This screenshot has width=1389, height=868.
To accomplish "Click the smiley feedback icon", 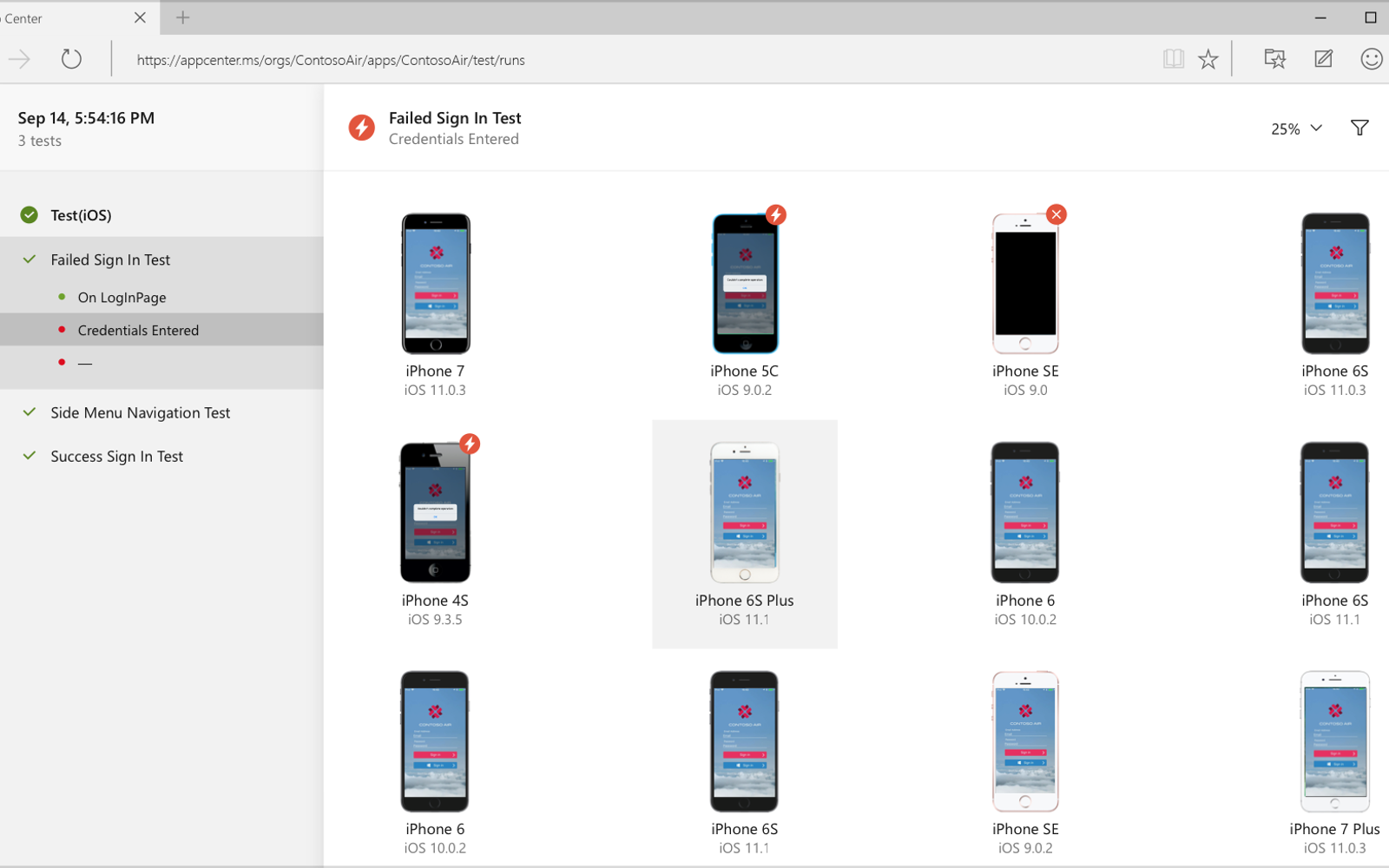I will click(1371, 59).
